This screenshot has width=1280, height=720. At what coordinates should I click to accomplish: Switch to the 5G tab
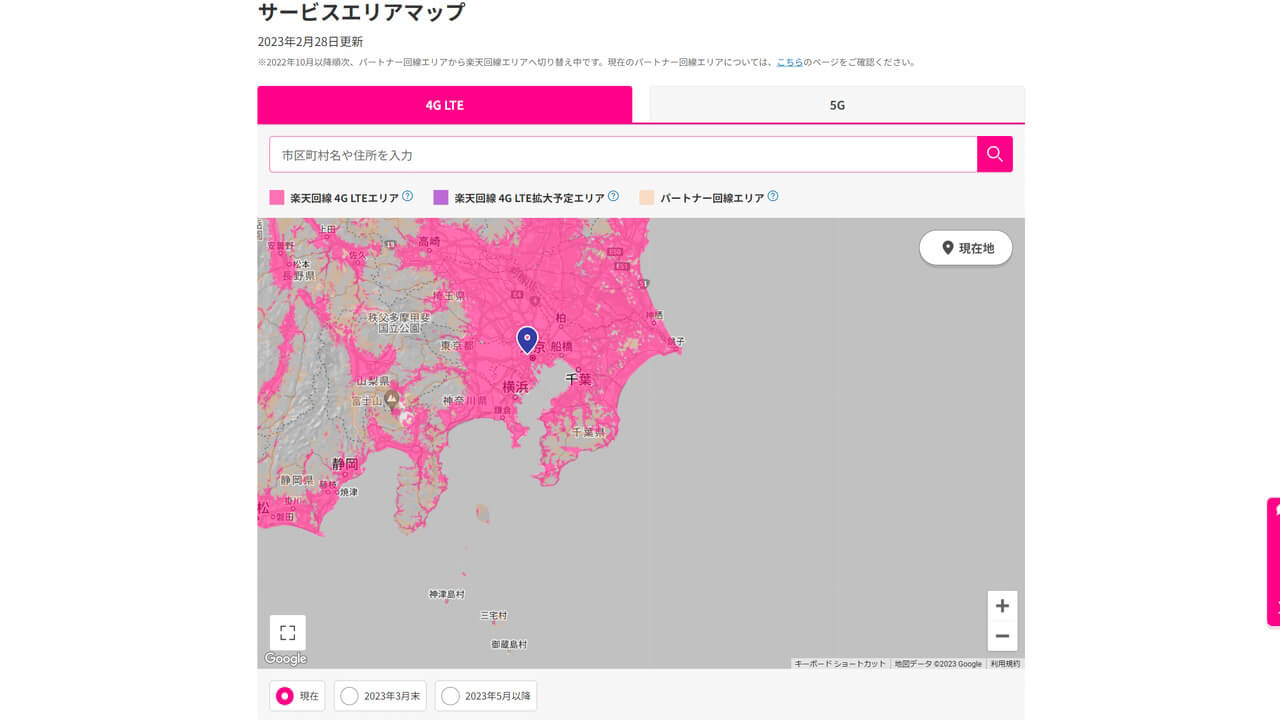point(836,104)
